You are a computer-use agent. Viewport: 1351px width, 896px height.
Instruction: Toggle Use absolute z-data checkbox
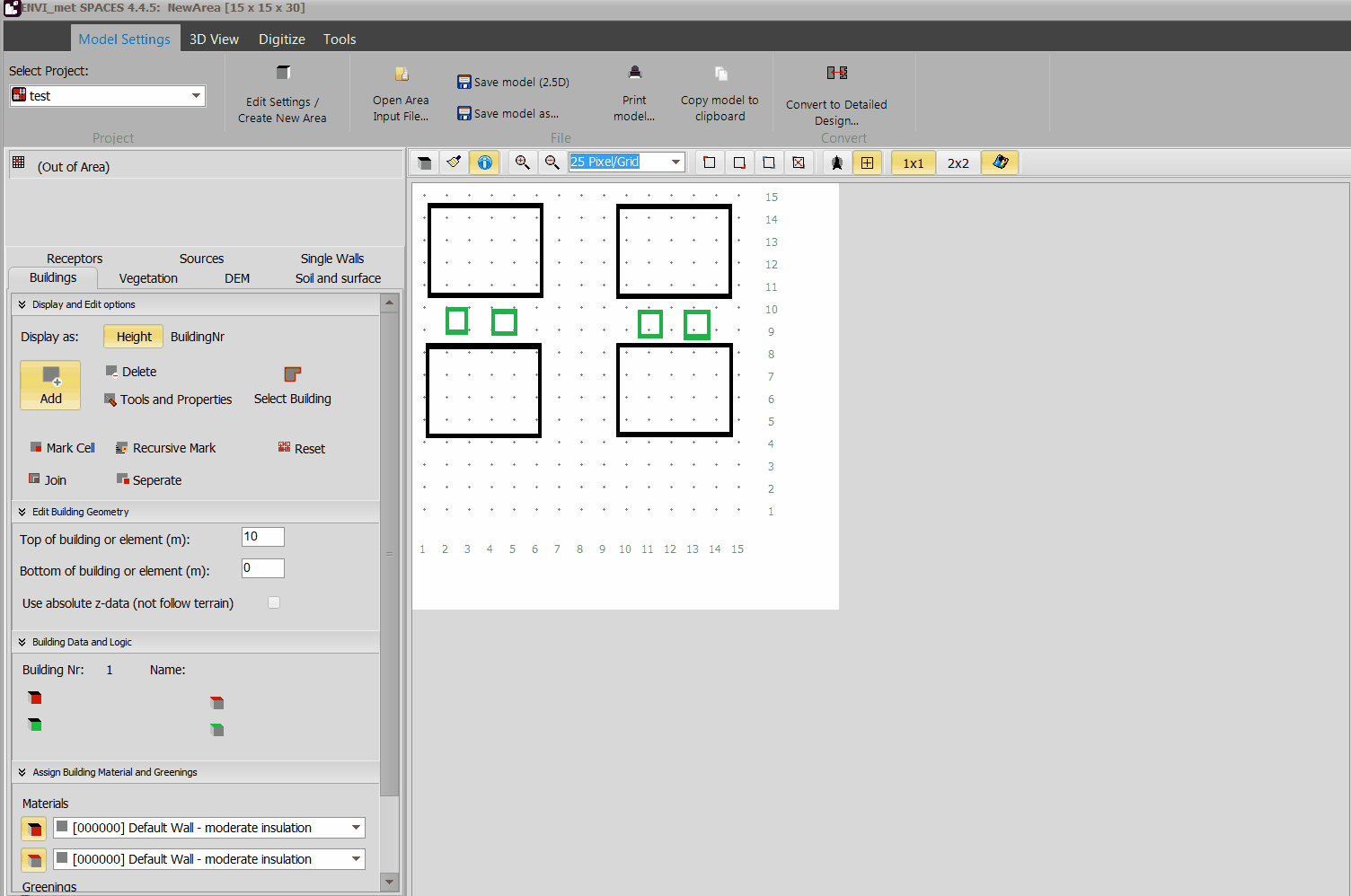tap(274, 602)
